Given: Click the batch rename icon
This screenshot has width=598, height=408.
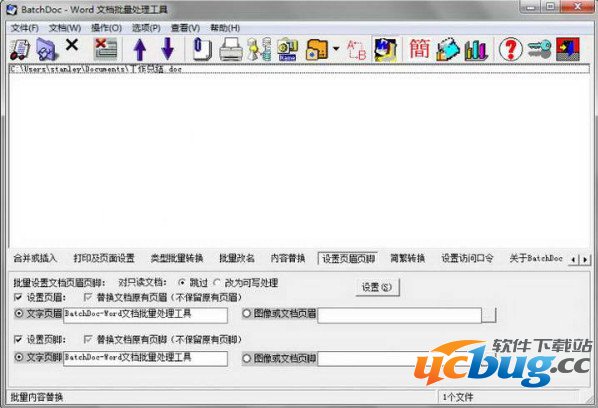Looking at the screenshot, I should pyautogui.click(x=288, y=49).
